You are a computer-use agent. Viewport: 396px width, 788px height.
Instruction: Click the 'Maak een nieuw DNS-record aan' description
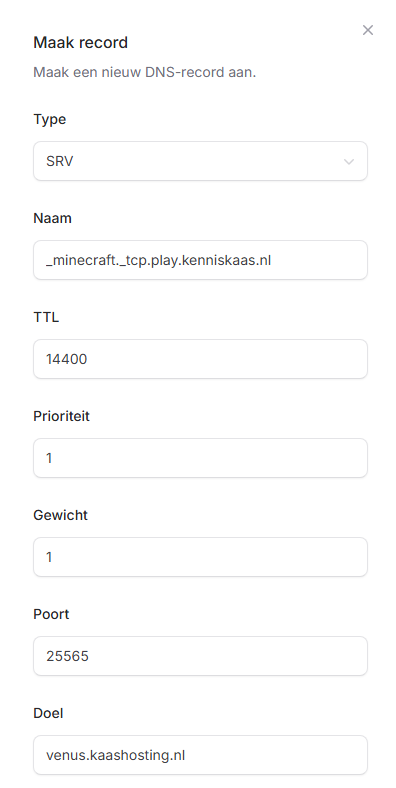(x=145, y=72)
